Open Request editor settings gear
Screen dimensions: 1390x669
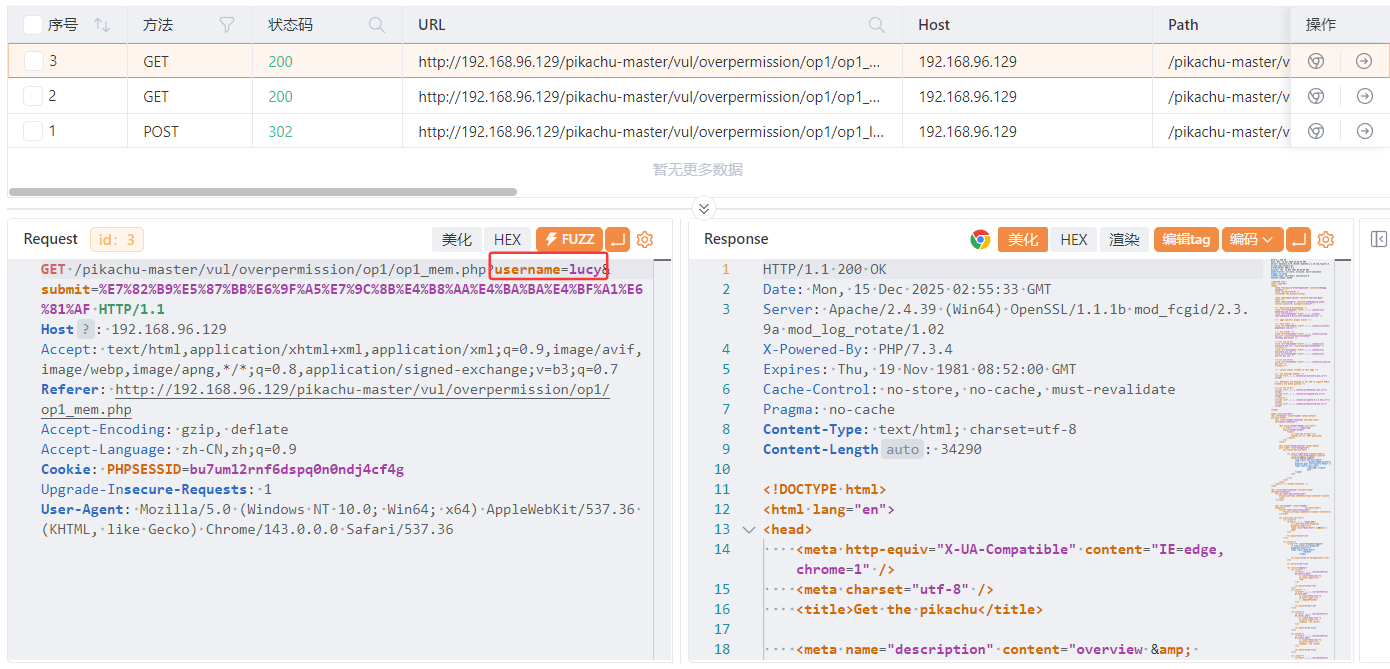[x=645, y=239]
